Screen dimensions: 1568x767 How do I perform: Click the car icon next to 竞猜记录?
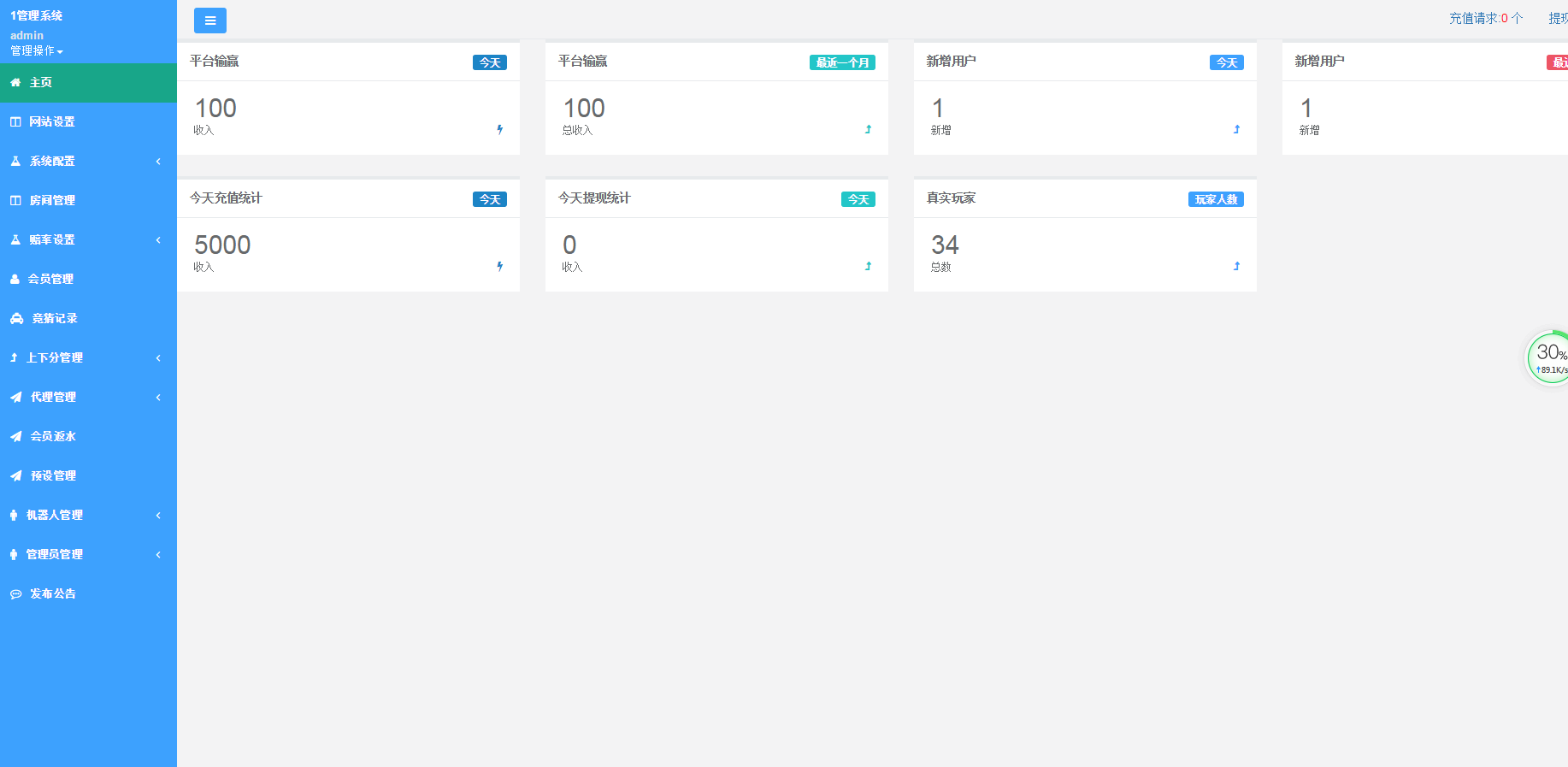(16, 319)
